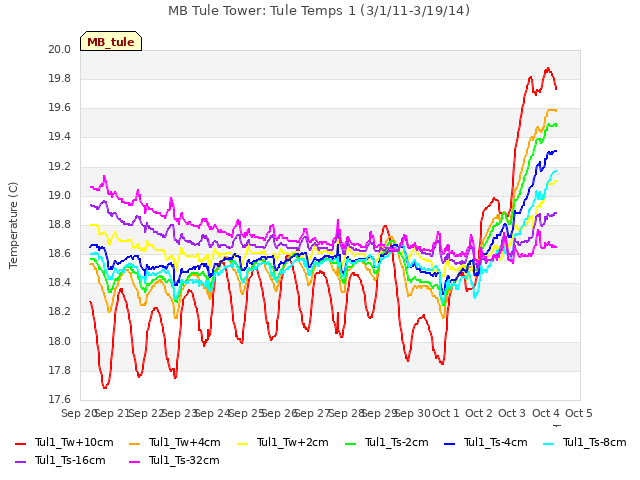The image size is (640, 480).
Task: Click the Oct 5 x-axis date label
Action: pos(579,413)
